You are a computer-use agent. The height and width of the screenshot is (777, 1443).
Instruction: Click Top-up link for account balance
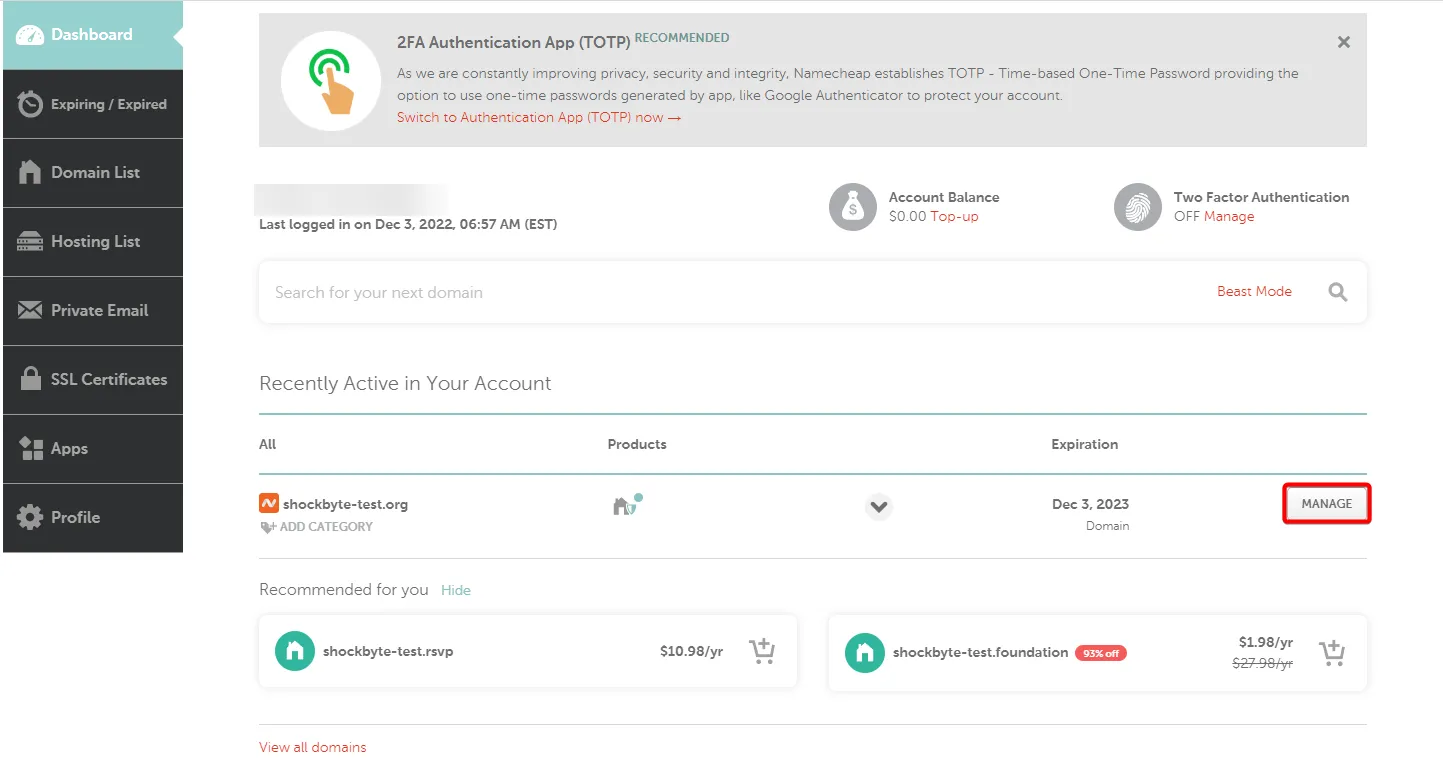[954, 216]
